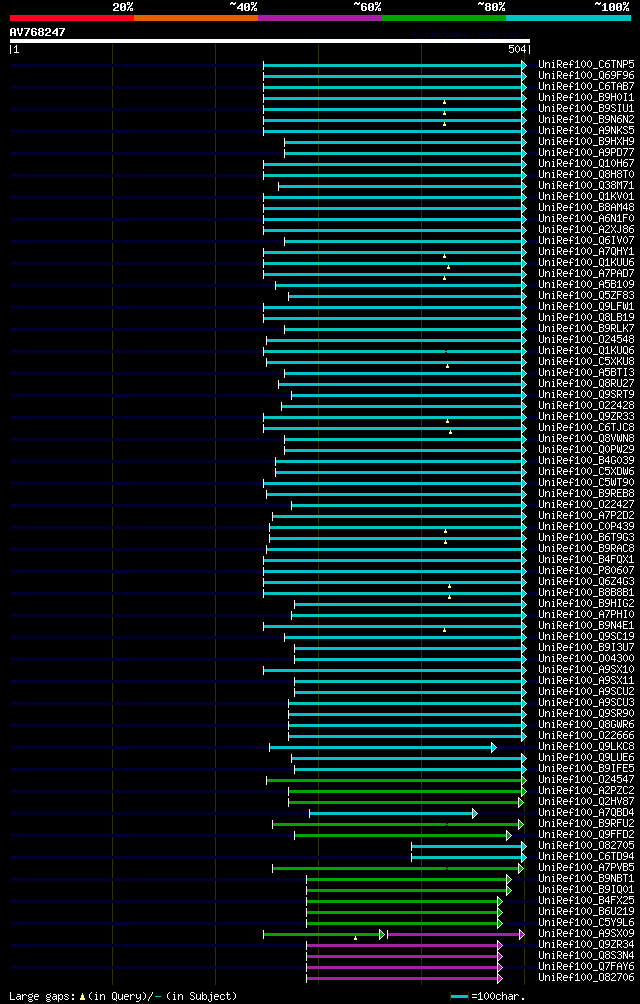
Task: Select the UniRef100_B9N4E1 label
Action: tap(586, 627)
